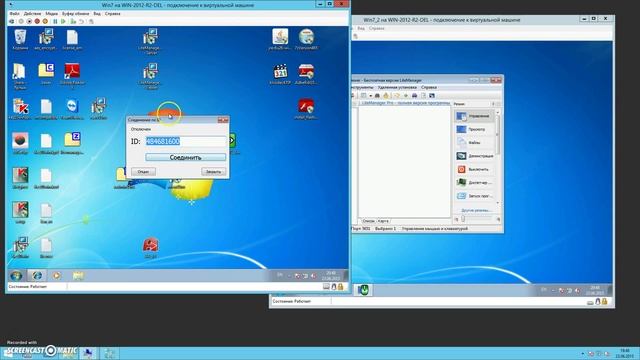Select the top LiteManager Server desktop icon
Image resolution: width=640 pixels, height=360 pixels.
[151, 41]
